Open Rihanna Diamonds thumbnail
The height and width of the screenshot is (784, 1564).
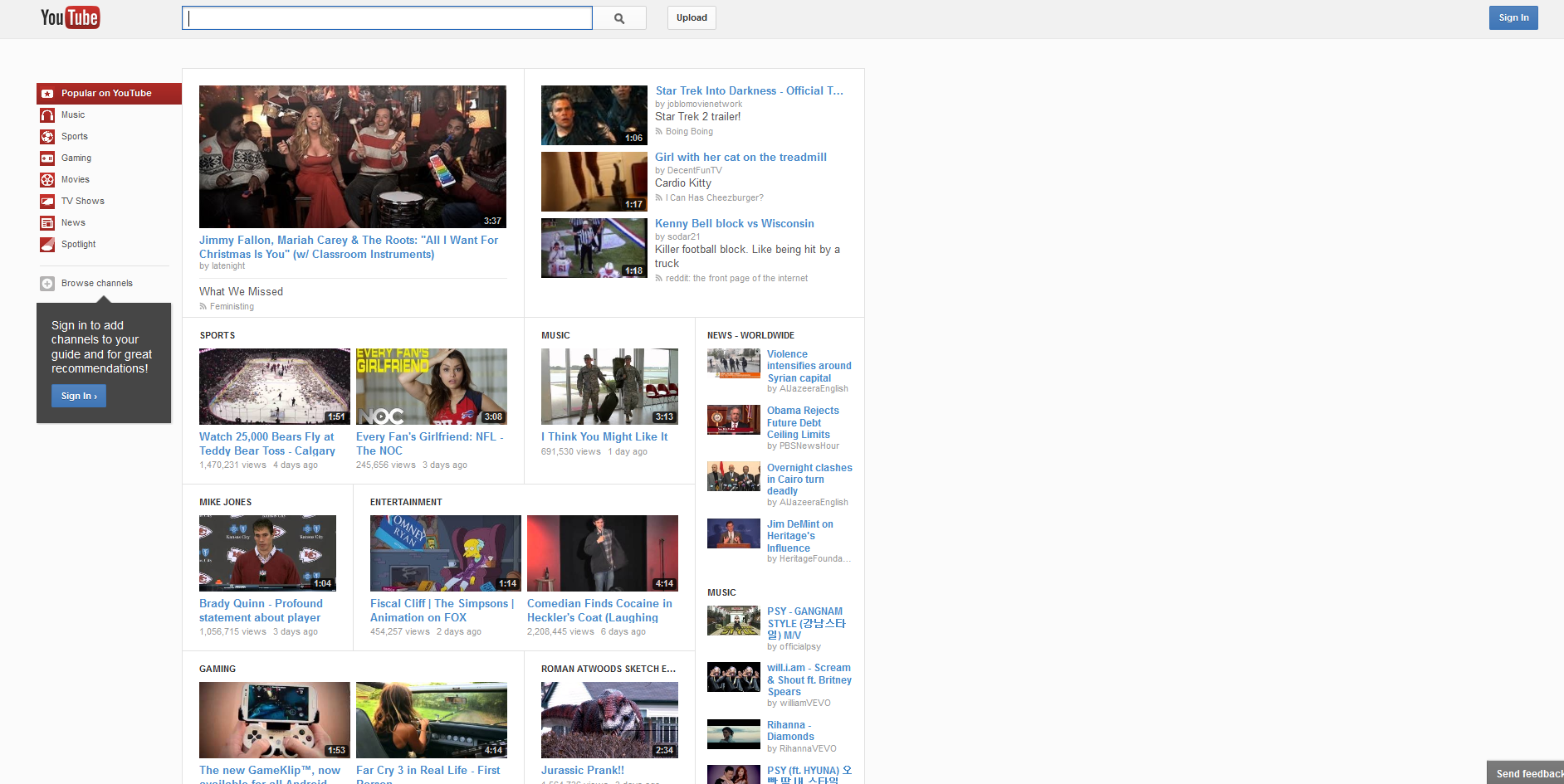point(734,734)
